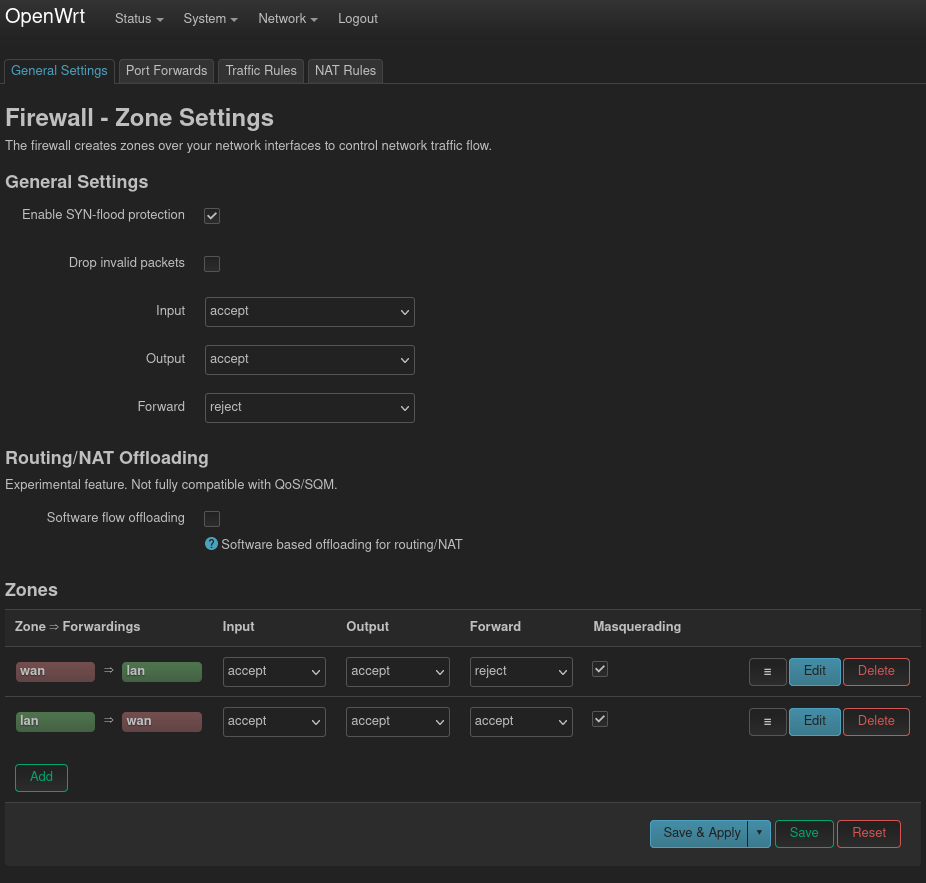
Task: Click the Masquerading column header
Action: pyautogui.click(x=637, y=627)
